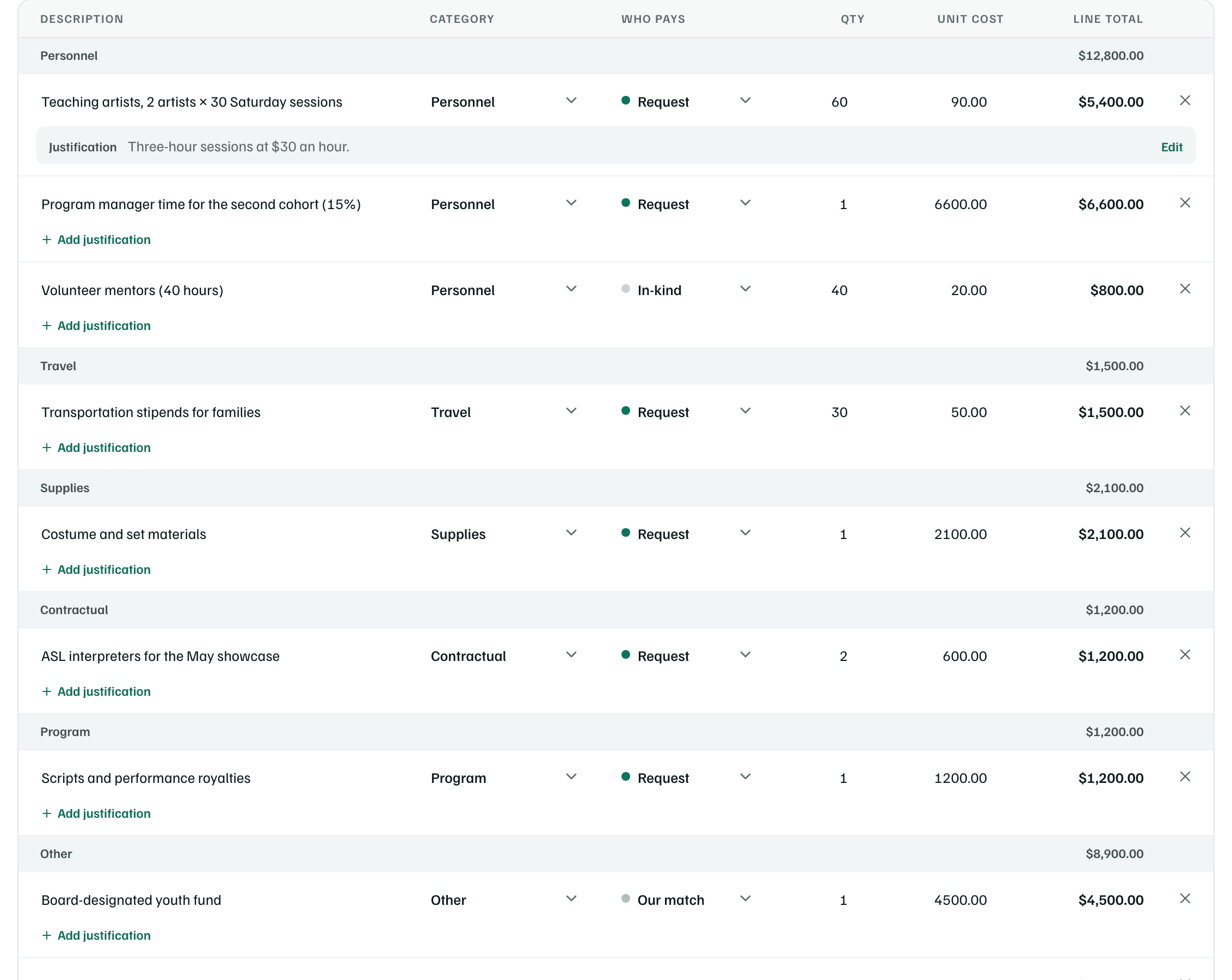Add justification for Costume and set materials

click(96, 569)
